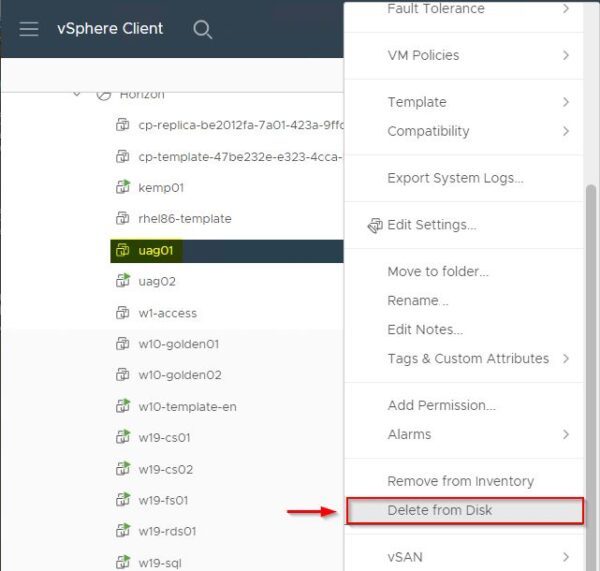Click the uag01 VM icon
The width and height of the screenshot is (600, 571).
[x=122, y=250]
